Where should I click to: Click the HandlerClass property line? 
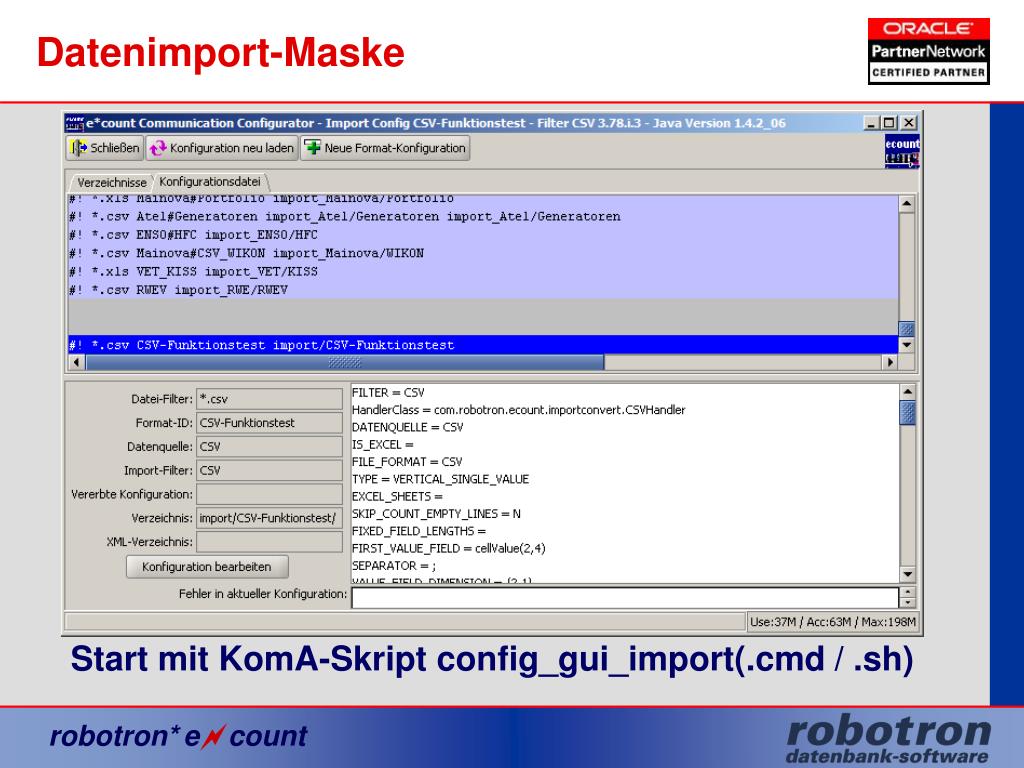coord(519,410)
